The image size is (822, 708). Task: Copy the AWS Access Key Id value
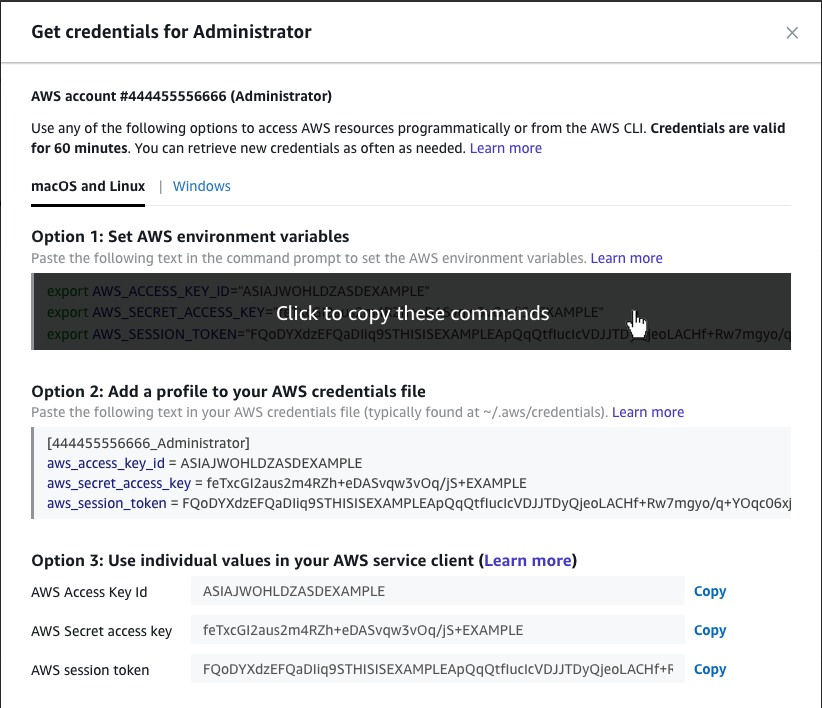709,591
